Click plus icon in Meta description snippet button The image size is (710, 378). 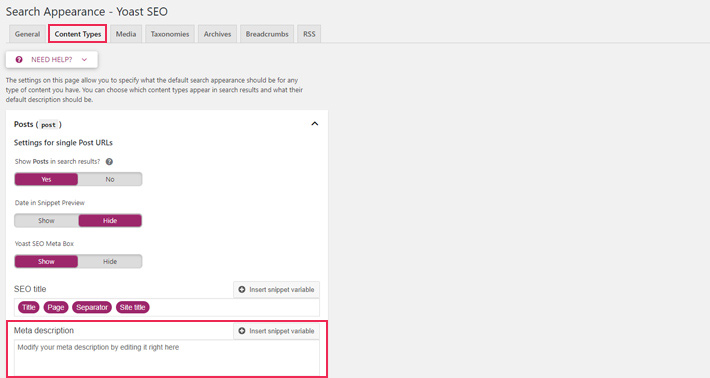pyautogui.click(x=242, y=331)
